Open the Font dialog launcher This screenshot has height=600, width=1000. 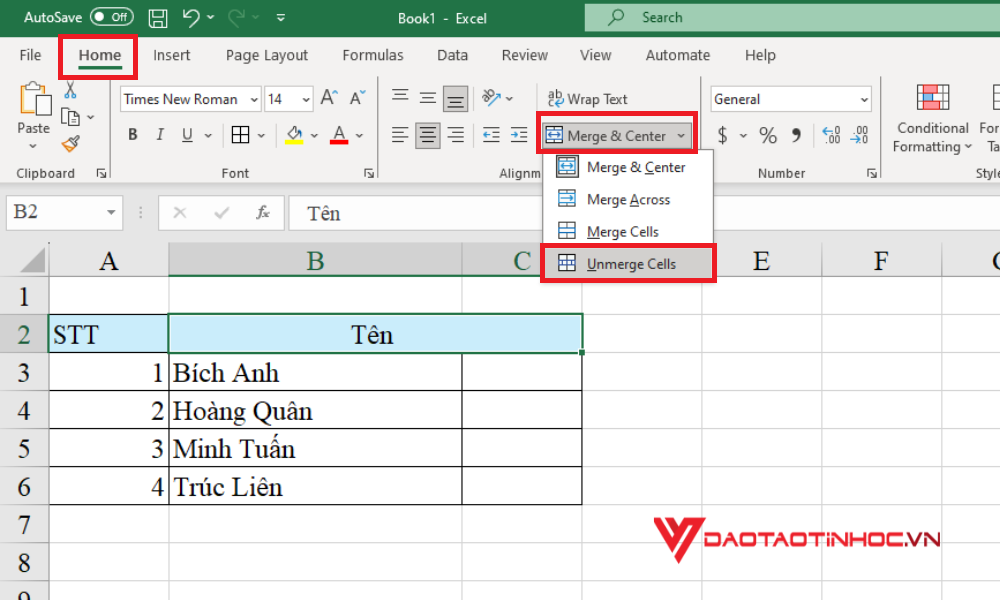(369, 173)
